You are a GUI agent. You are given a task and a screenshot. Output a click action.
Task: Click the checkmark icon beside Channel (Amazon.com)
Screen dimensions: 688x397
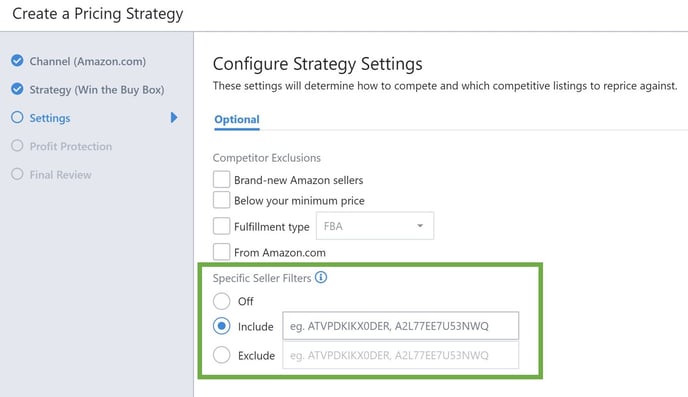tap(17, 61)
